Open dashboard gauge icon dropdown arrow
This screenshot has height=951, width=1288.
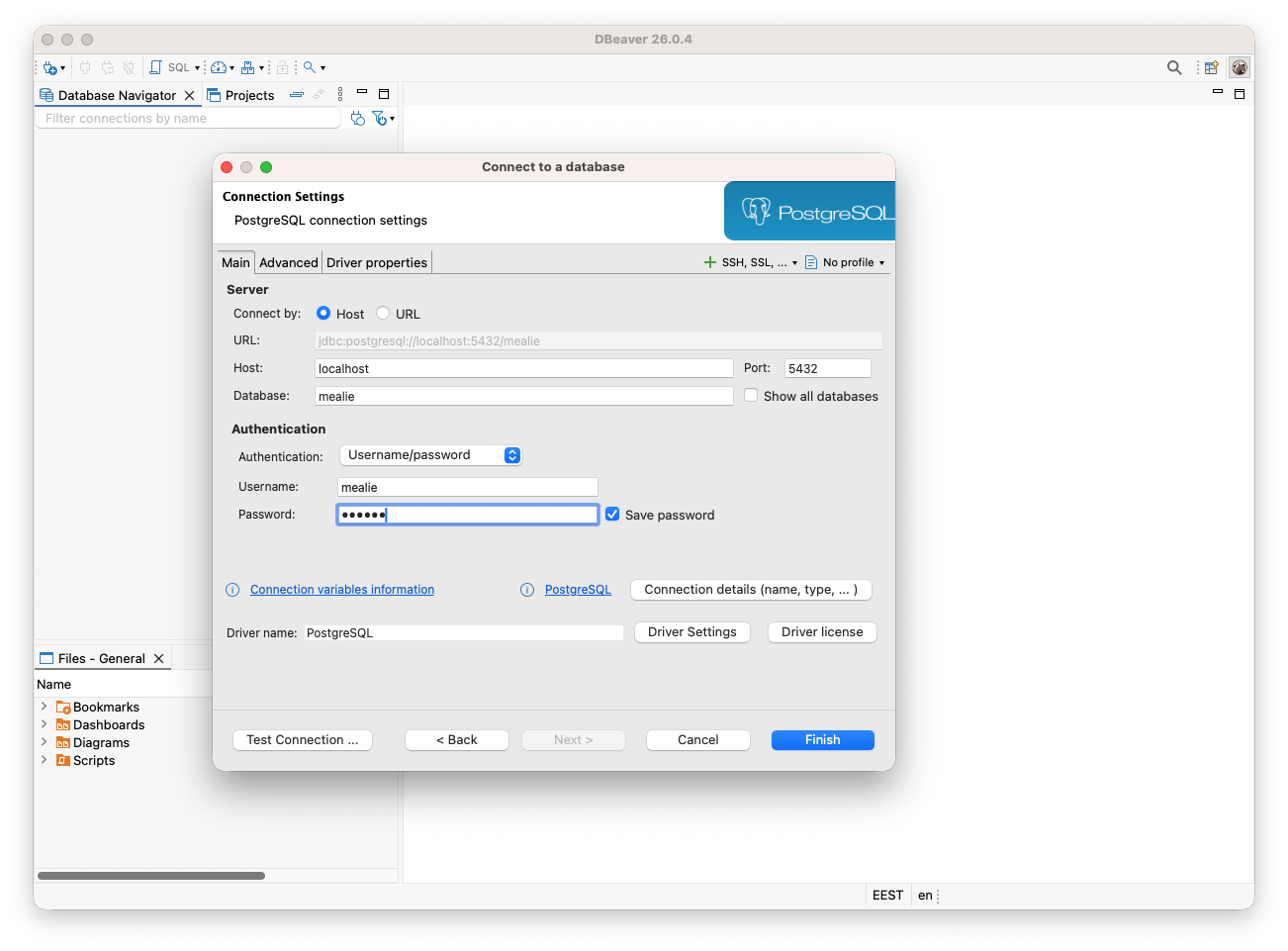tap(231, 68)
